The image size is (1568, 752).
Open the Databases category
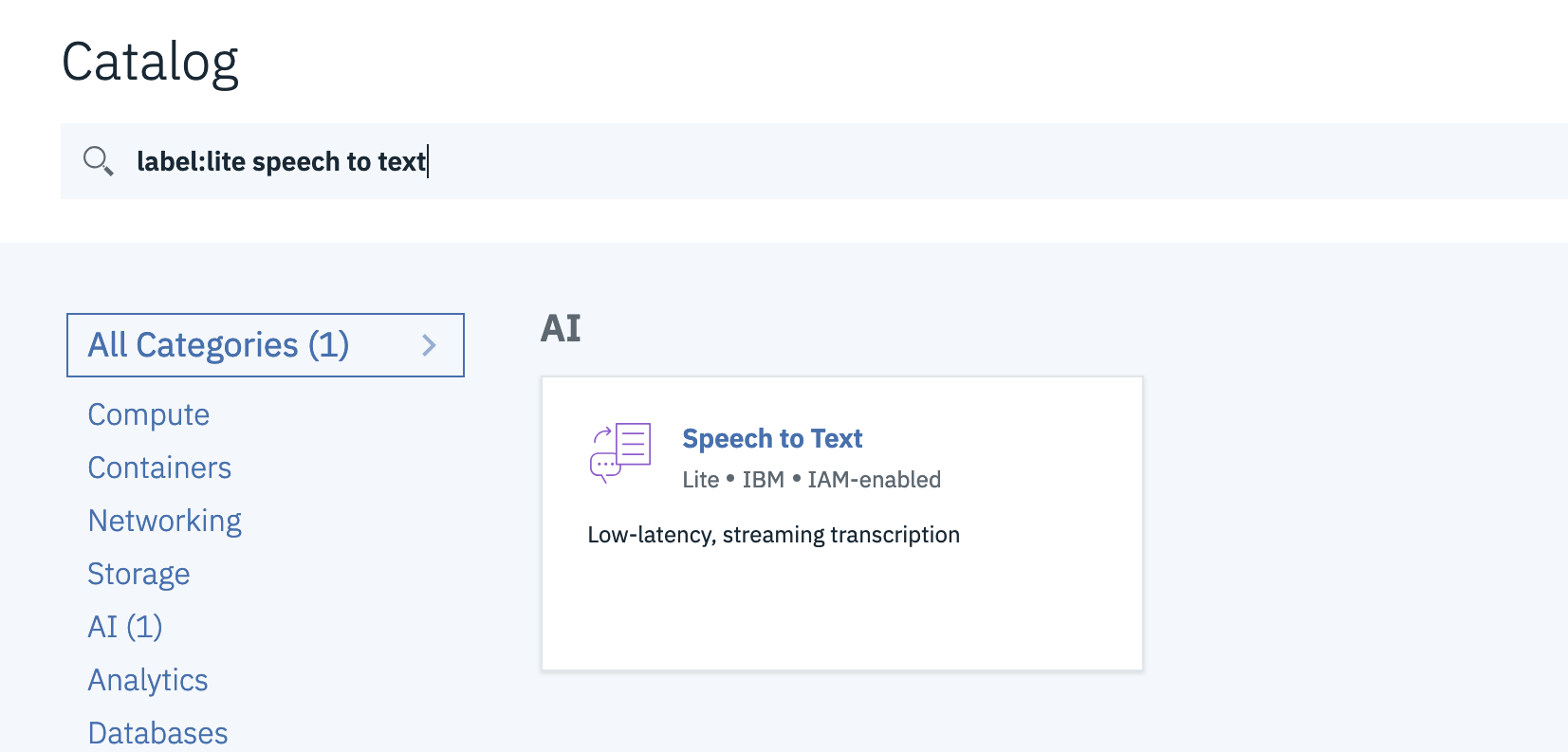[157, 733]
